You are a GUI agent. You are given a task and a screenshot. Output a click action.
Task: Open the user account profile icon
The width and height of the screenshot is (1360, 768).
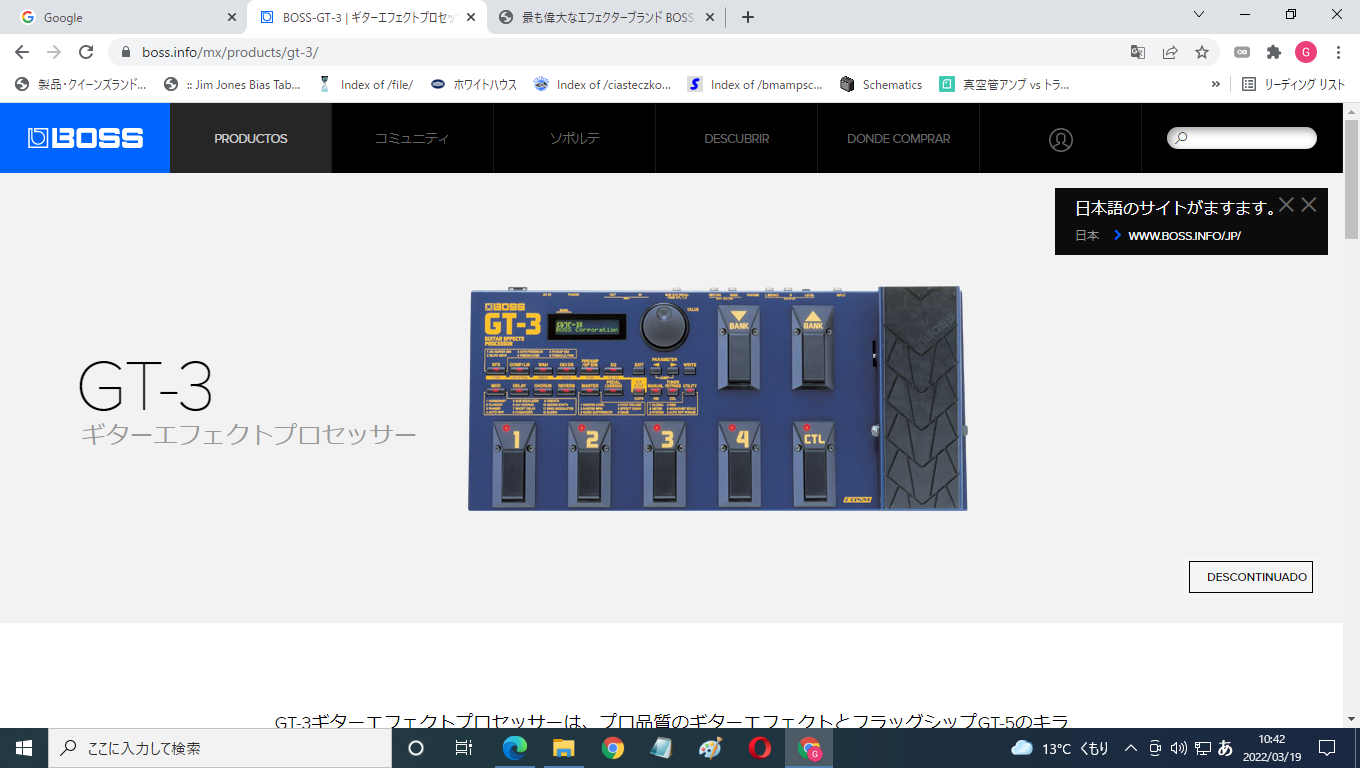click(1061, 139)
